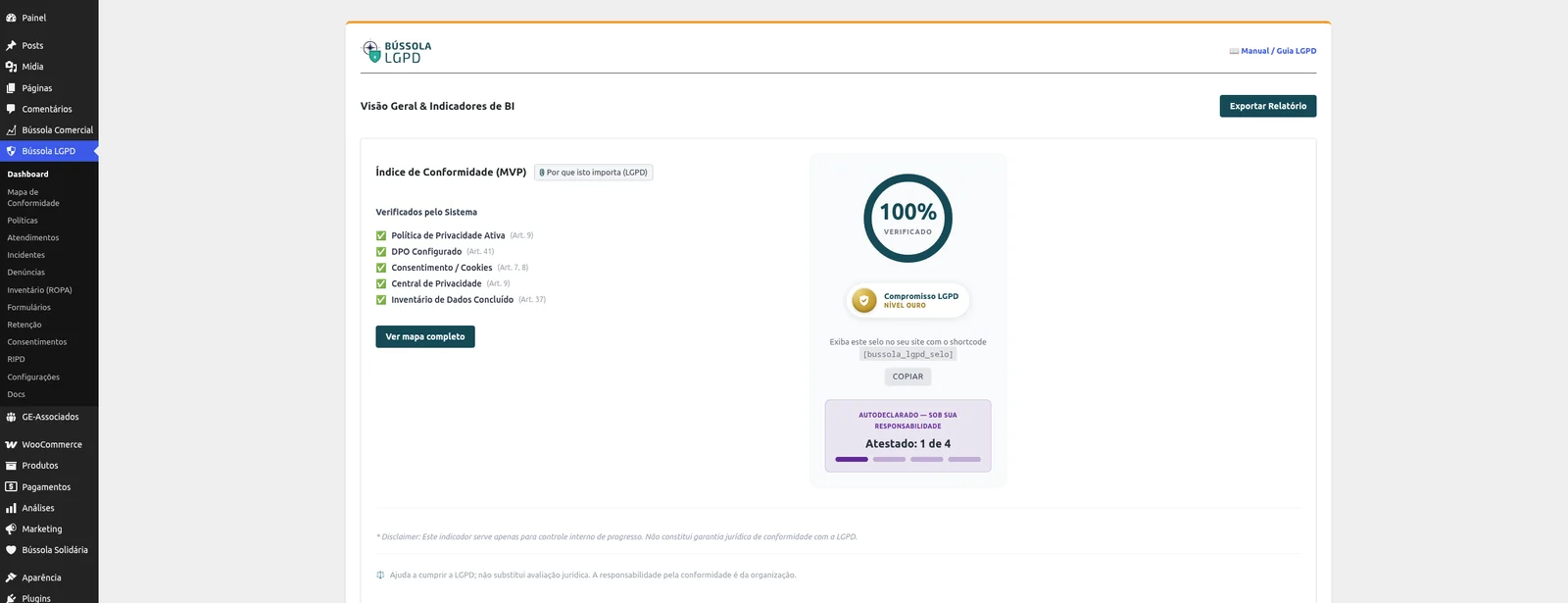Click the Aparência paintbrush icon
Screen dimensions: 1568x603
click(x=11, y=578)
